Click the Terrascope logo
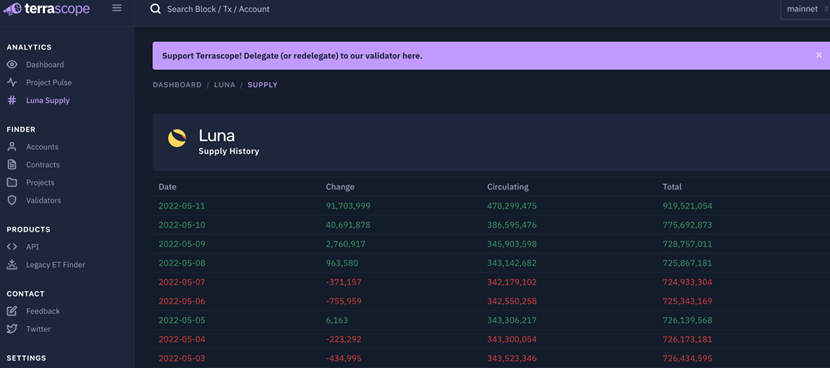Viewport: 830px width, 368px height. pyautogui.click(x=46, y=8)
